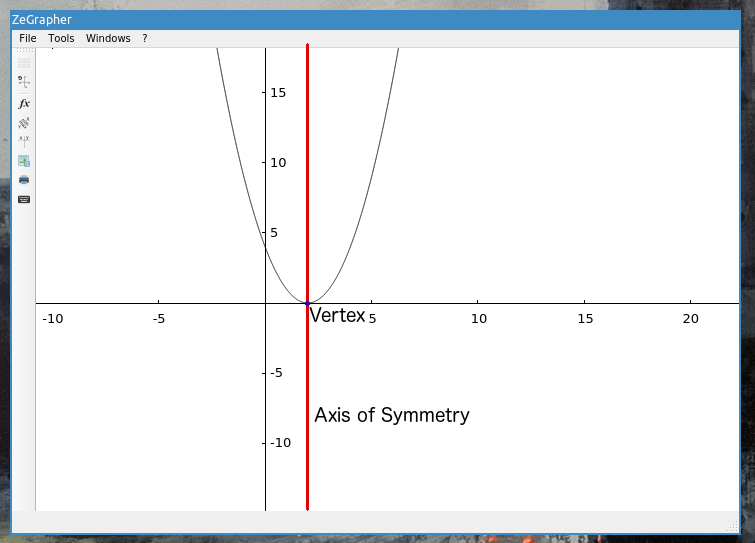
Task: Click the printer icon
Action: [x=24, y=180]
